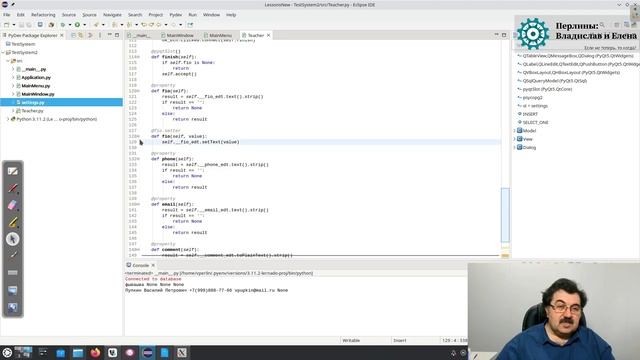Select settings.py in Package Explorer
The width and height of the screenshot is (640, 360).
[61, 102]
